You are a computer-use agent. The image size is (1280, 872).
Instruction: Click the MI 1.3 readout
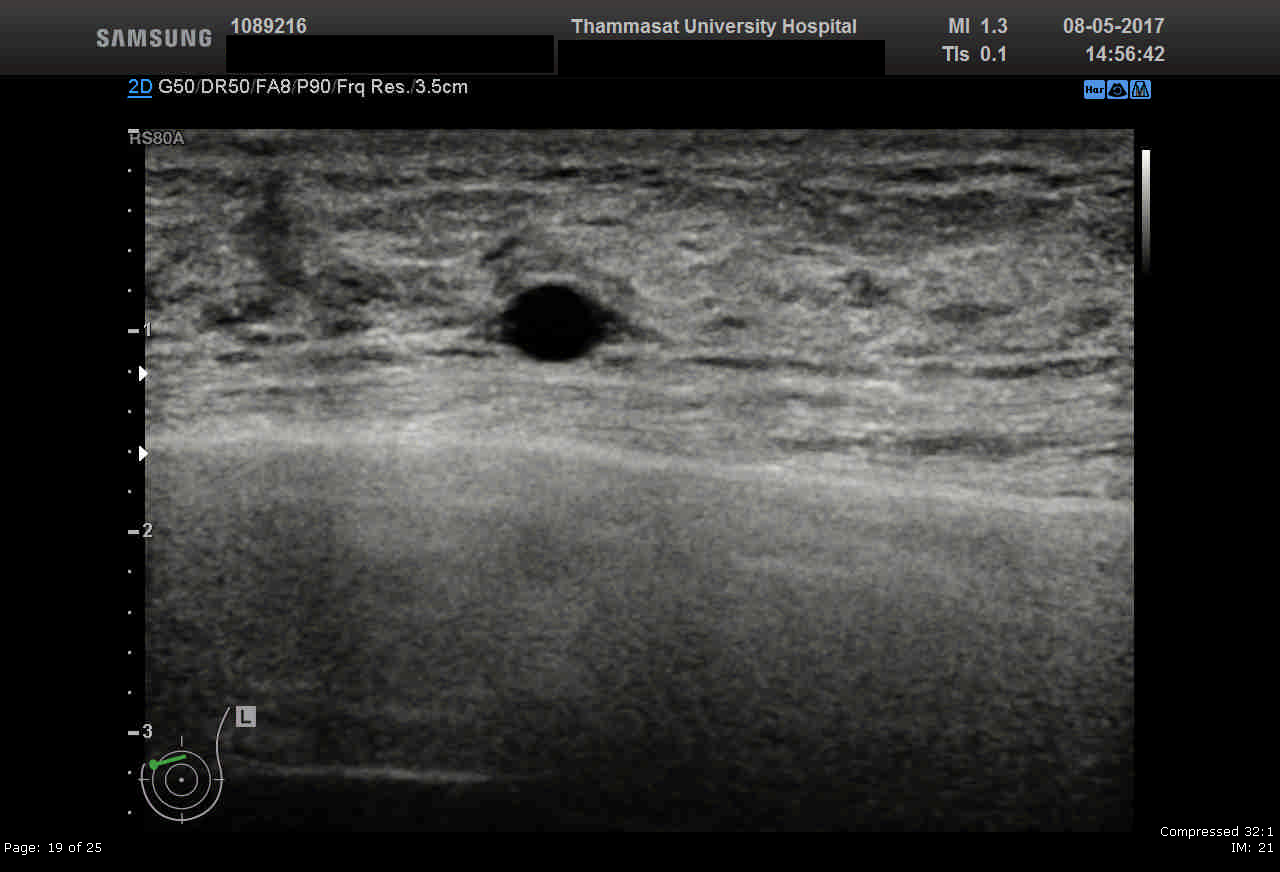point(977,27)
